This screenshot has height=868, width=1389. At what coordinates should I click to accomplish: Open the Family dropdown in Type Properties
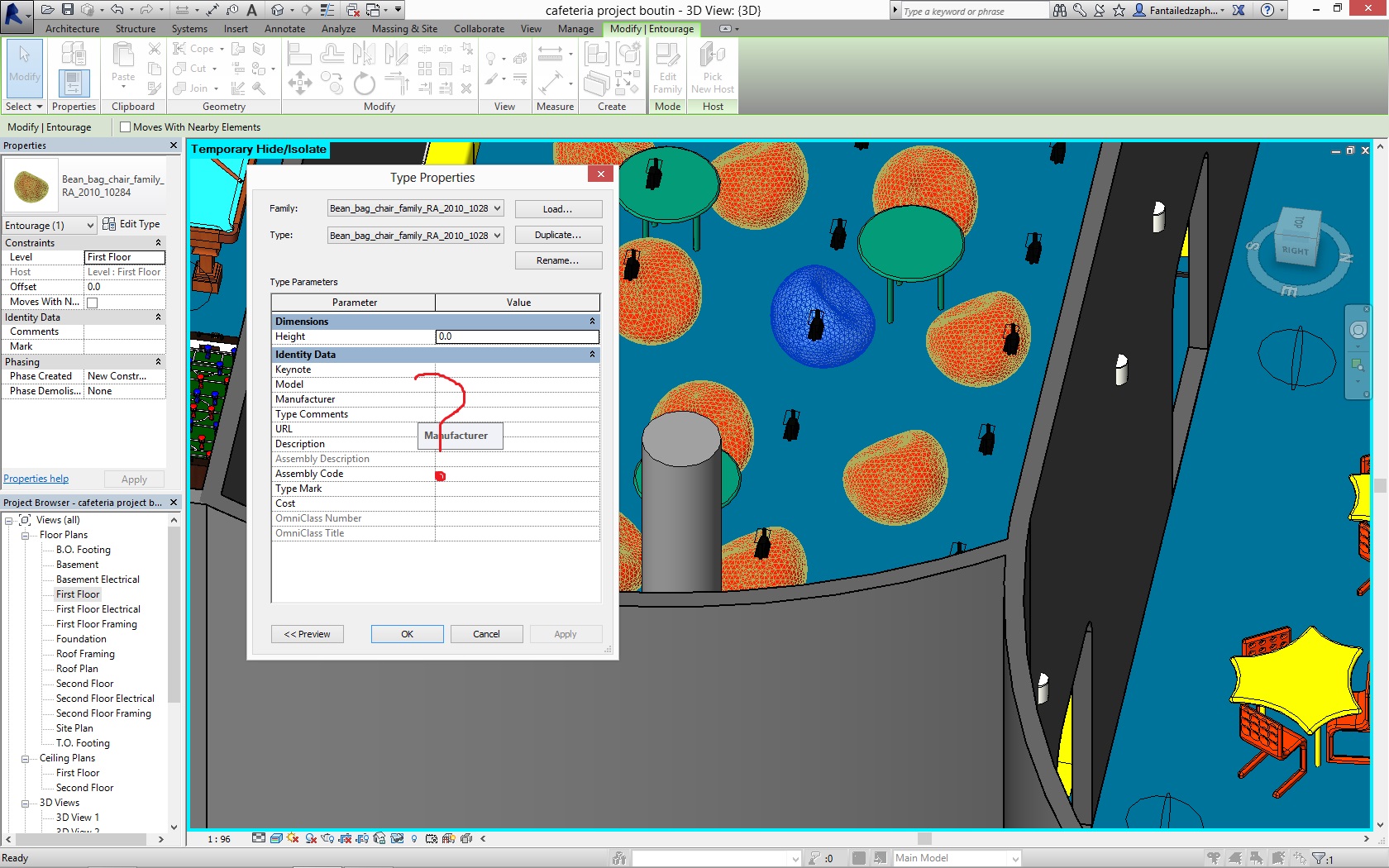pyautogui.click(x=415, y=208)
